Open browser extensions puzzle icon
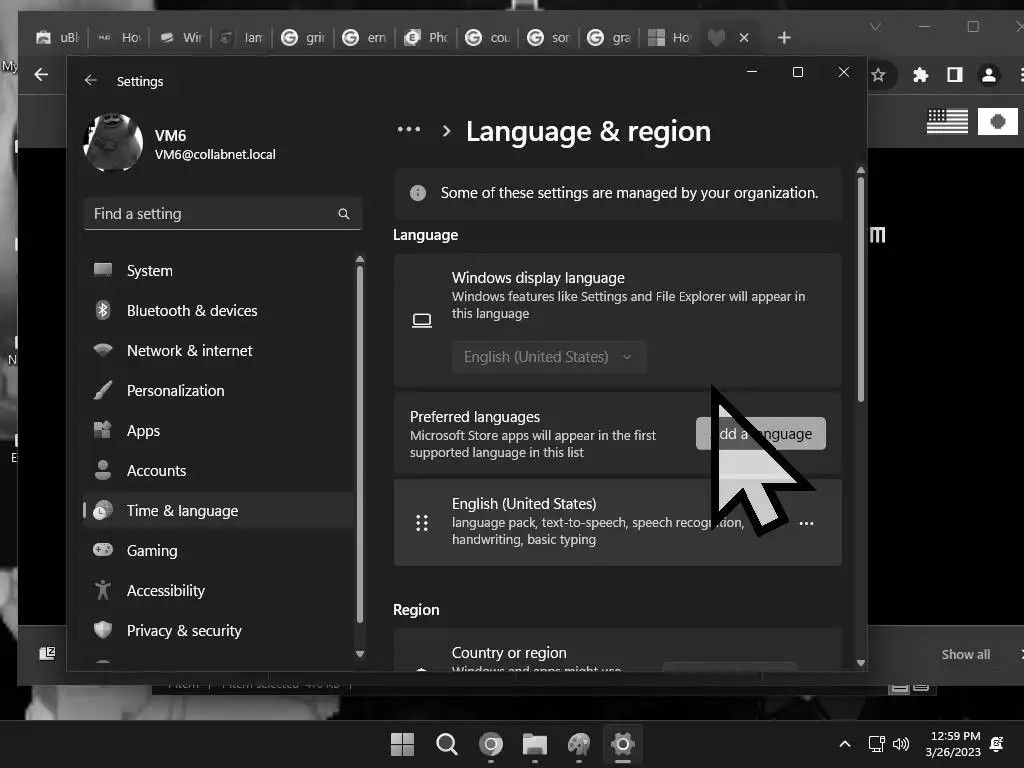This screenshot has width=1024, height=768. click(x=921, y=75)
